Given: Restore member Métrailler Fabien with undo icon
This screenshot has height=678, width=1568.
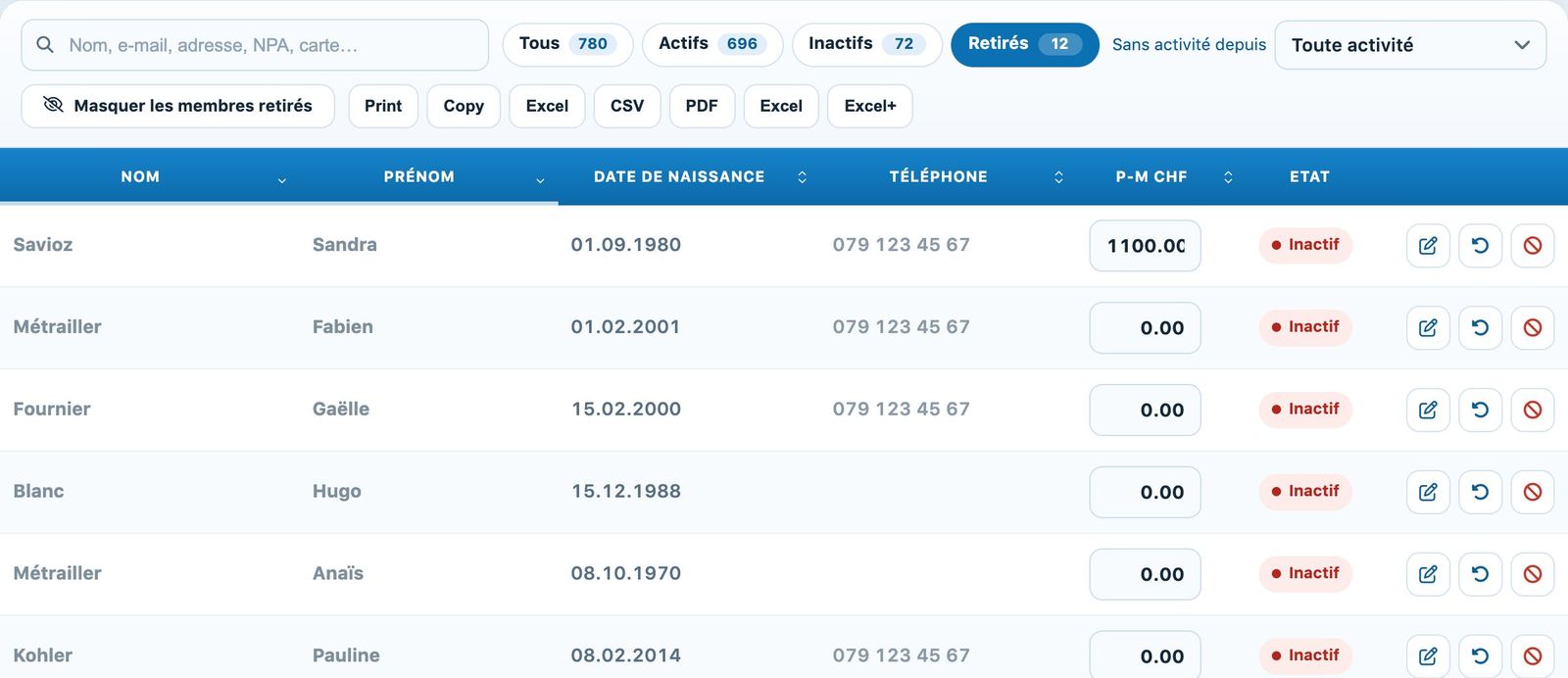Looking at the screenshot, I should (x=1481, y=328).
